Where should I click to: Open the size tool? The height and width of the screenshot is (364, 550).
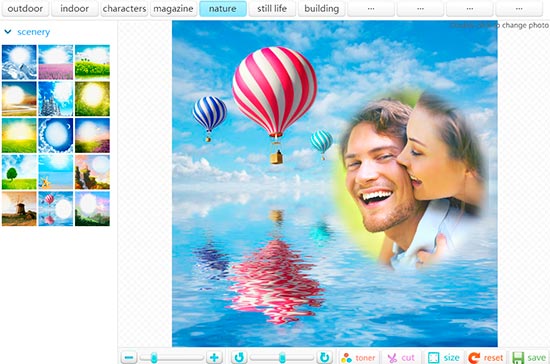click(x=444, y=357)
